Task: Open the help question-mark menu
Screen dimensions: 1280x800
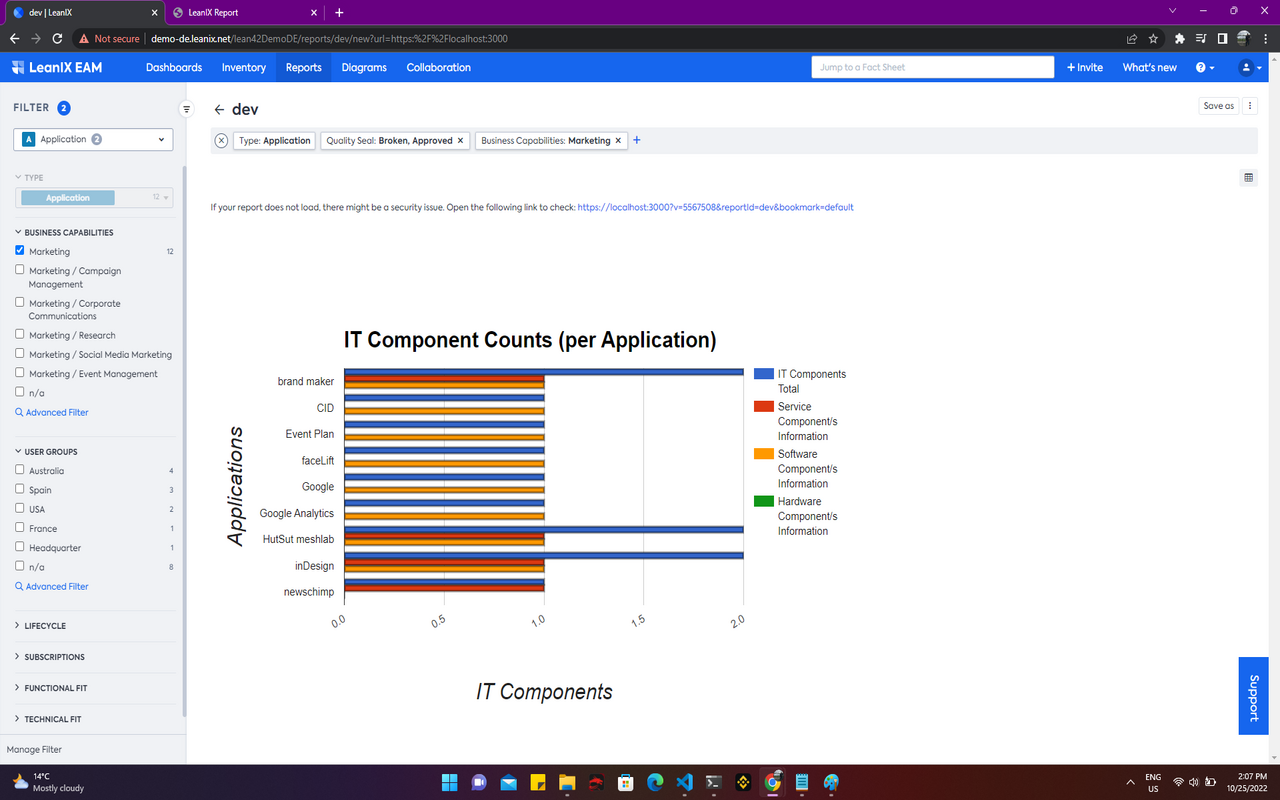Action: click(x=1205, y=67)
